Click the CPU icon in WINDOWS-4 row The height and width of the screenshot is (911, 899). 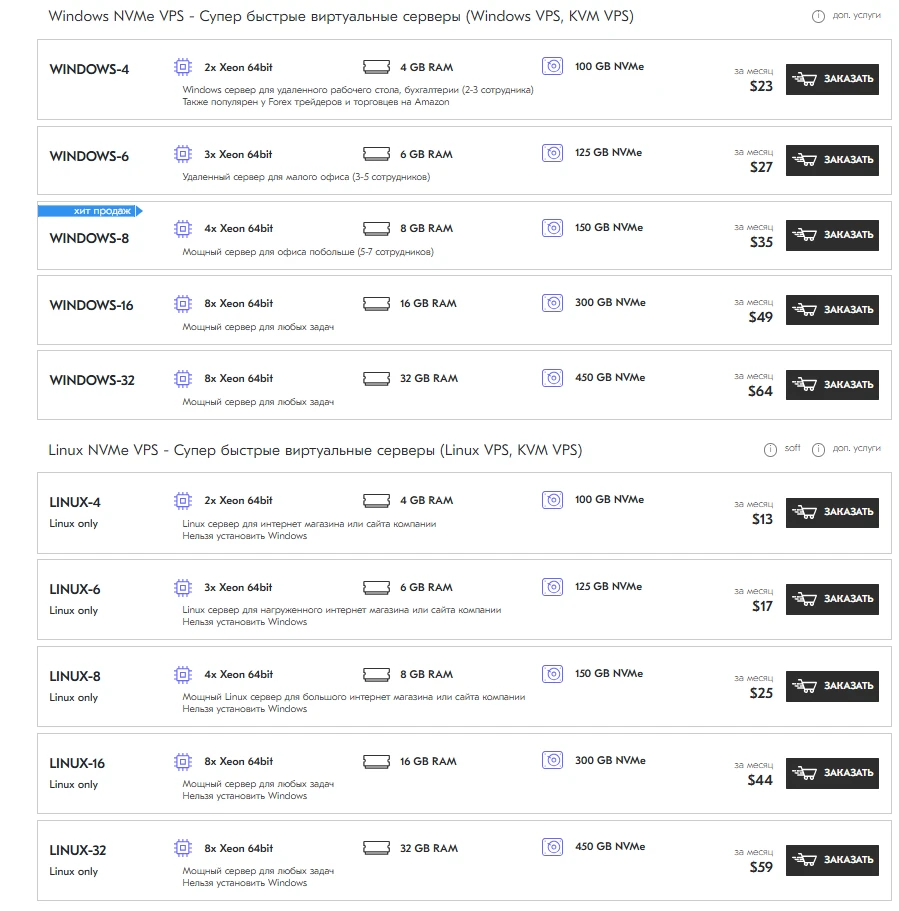(x=182, y=67)
